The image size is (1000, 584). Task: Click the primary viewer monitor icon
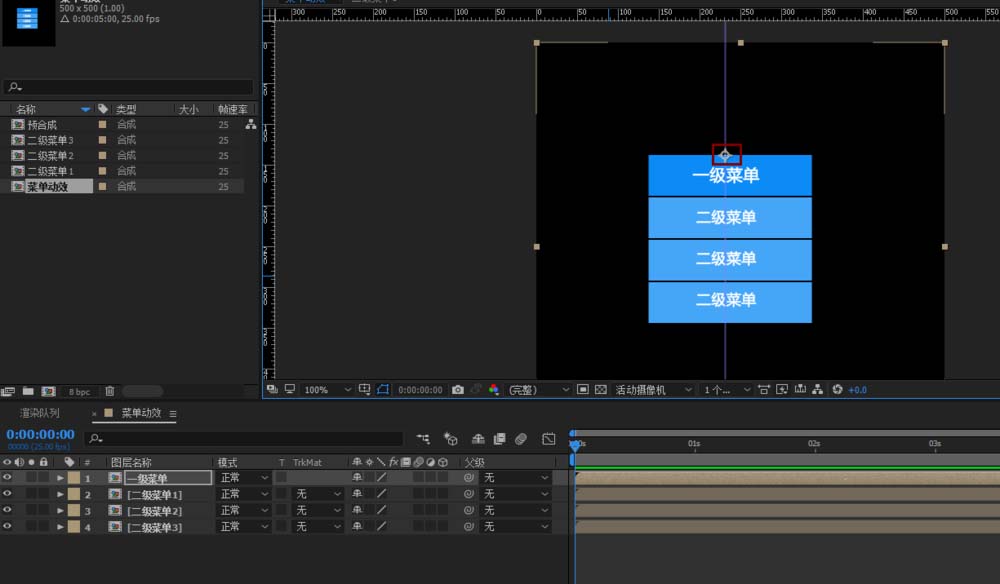(290, 390)
